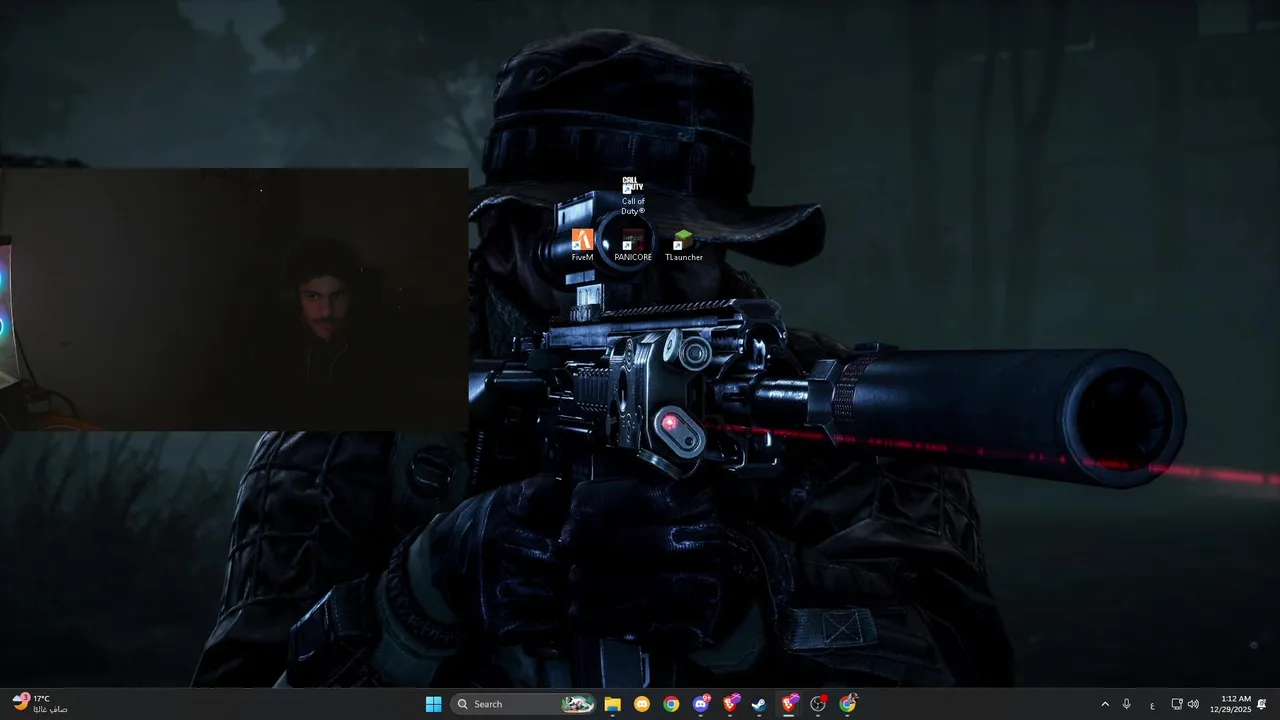Open Chrome with profile avatar on taskbar
Screen dimensions: 1280x720
[x=848, y=704]
